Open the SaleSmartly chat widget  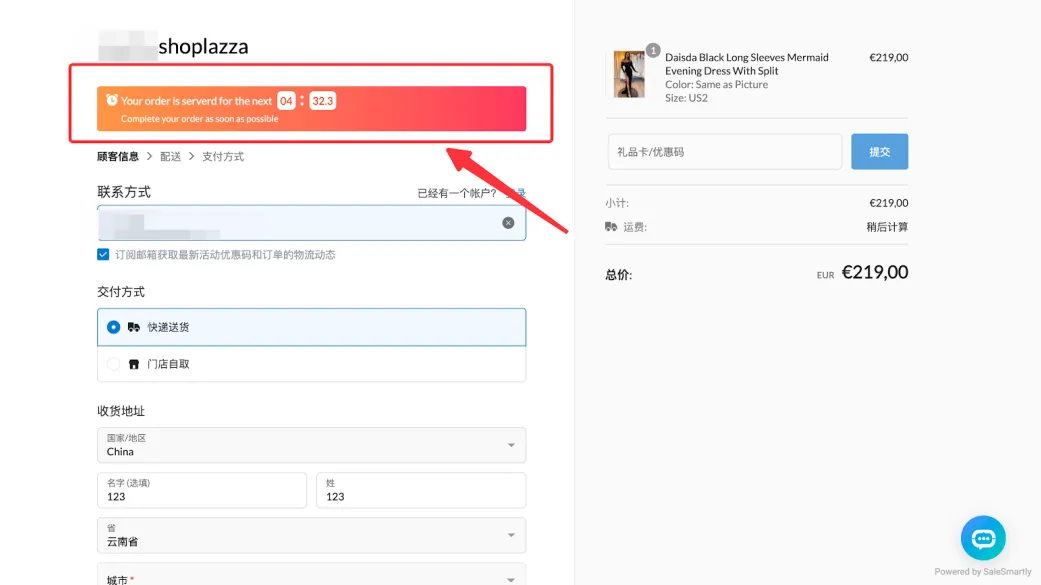(x=983, y=538)
